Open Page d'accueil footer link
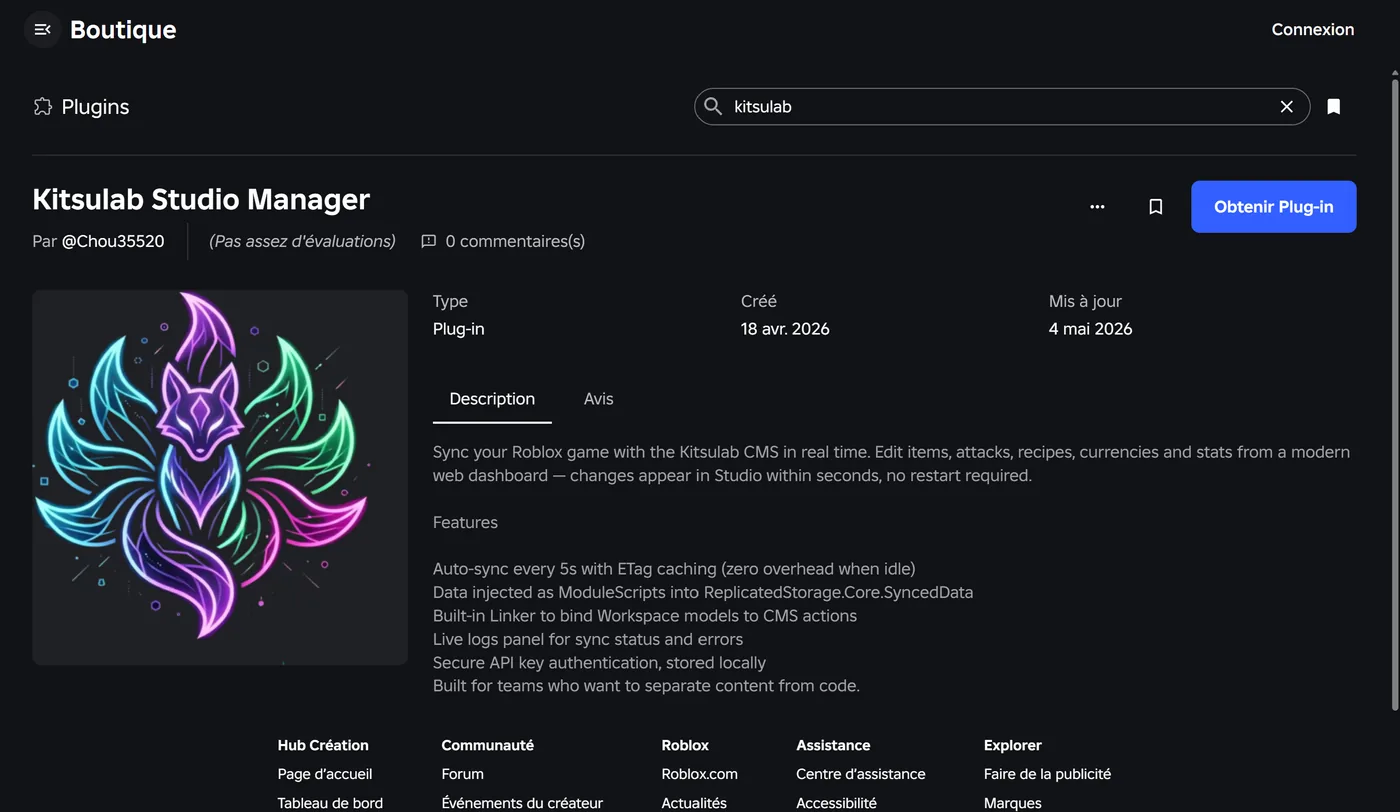 tap(325, 774)
